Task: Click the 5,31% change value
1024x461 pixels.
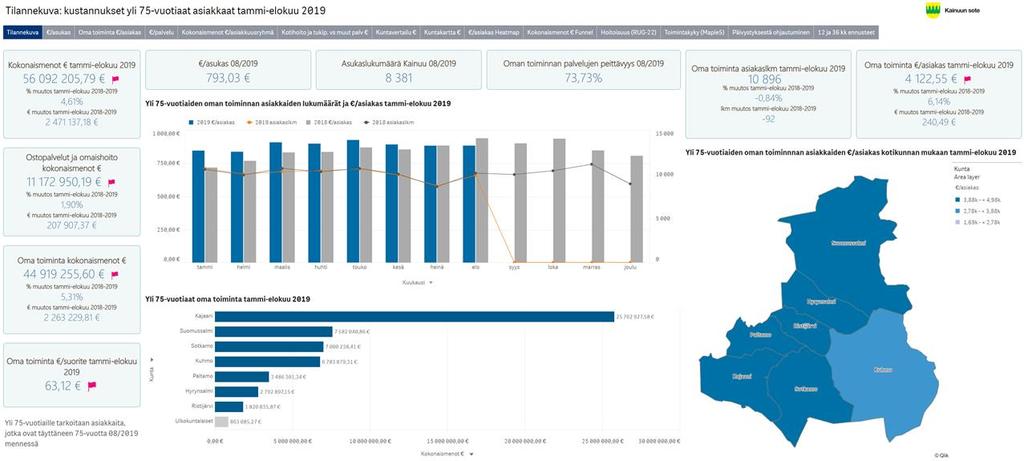Action: [x=72, y=297]
